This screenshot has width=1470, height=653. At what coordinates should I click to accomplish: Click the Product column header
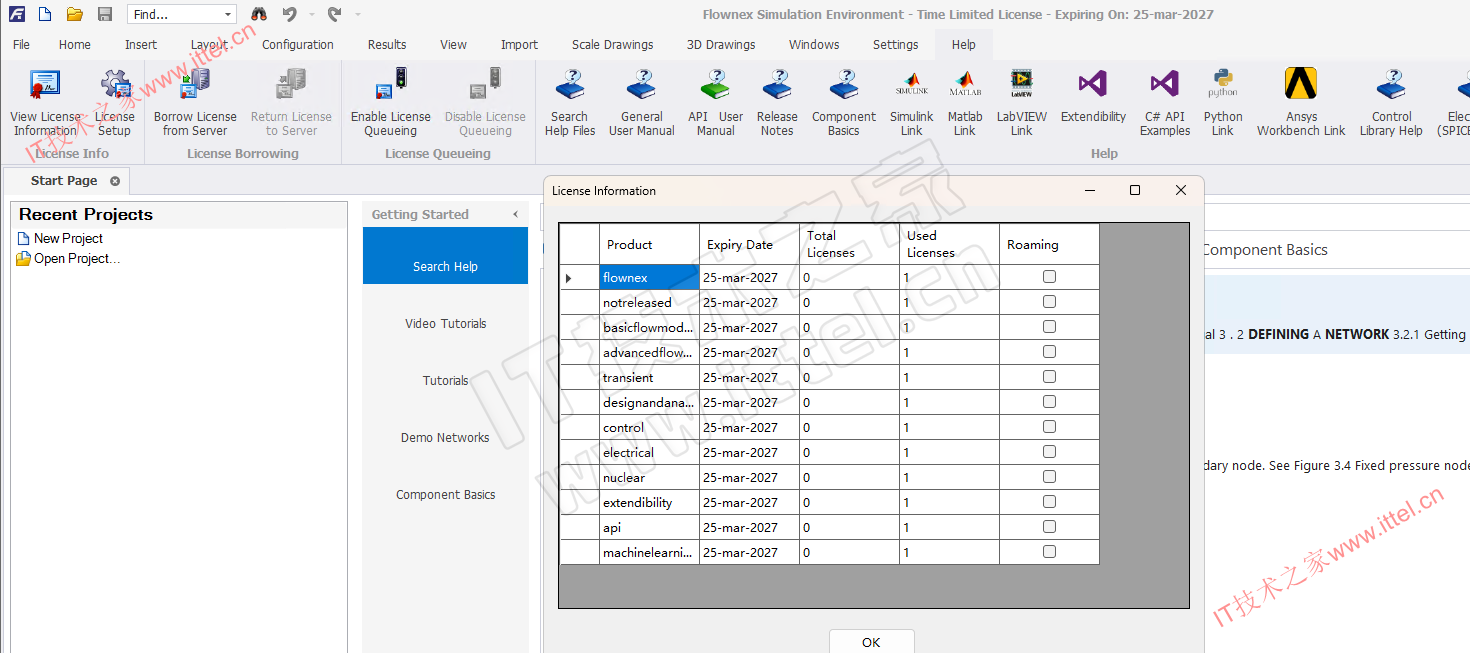[x=649, y=244]
